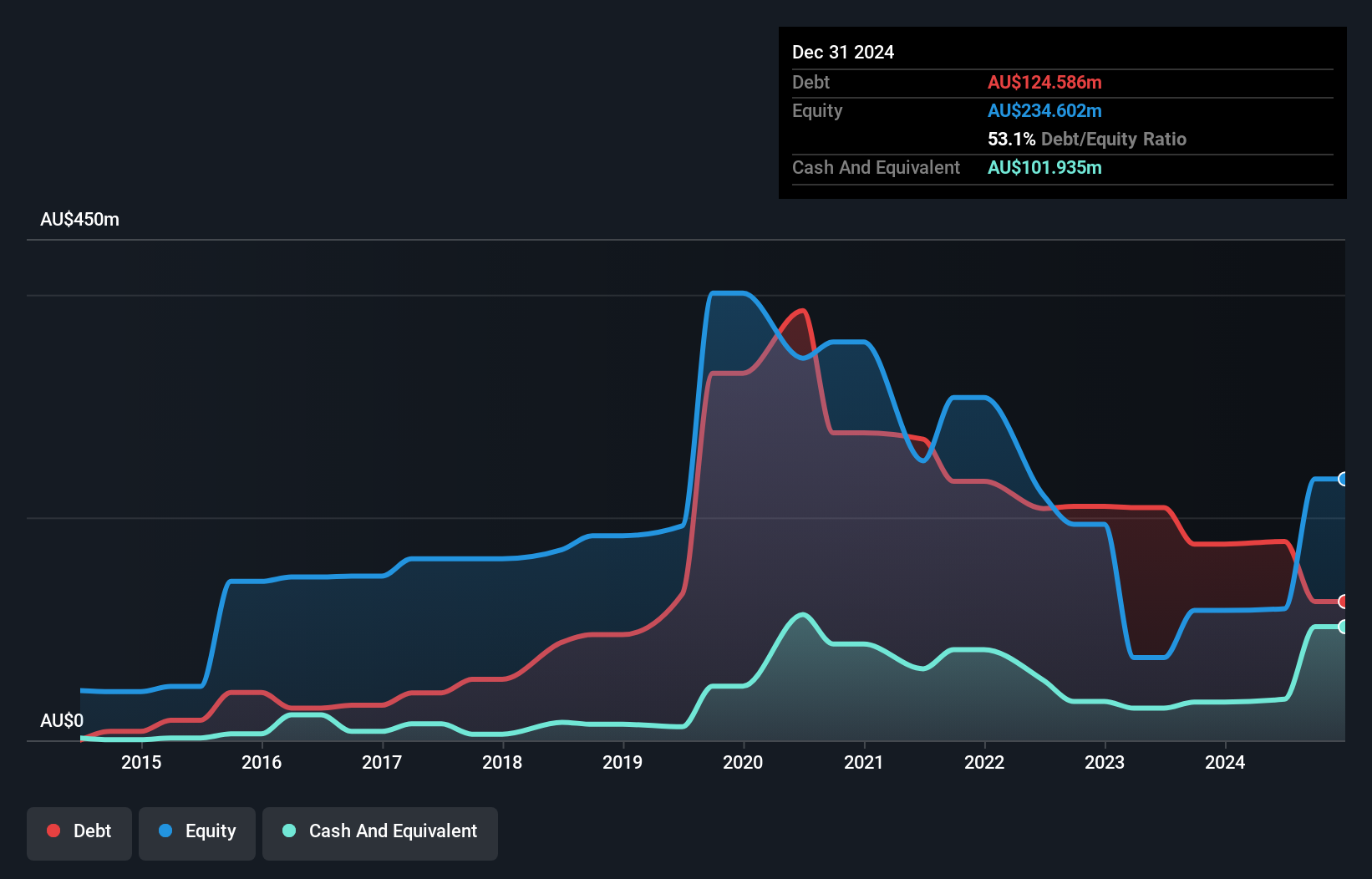Select the 2015 year label on x-axis
Viewport: 1372px width, 879px height.
142,763
